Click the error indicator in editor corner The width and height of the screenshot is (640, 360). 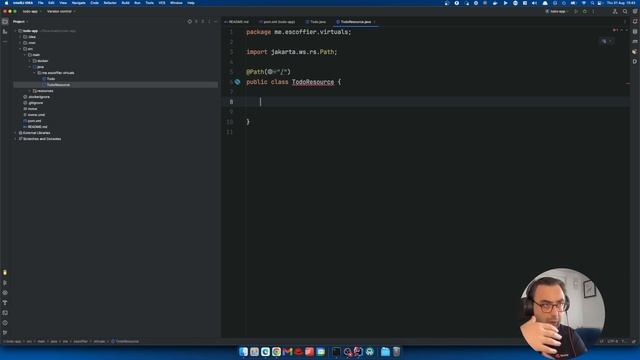pyautogui.click(x=616, y=30)
